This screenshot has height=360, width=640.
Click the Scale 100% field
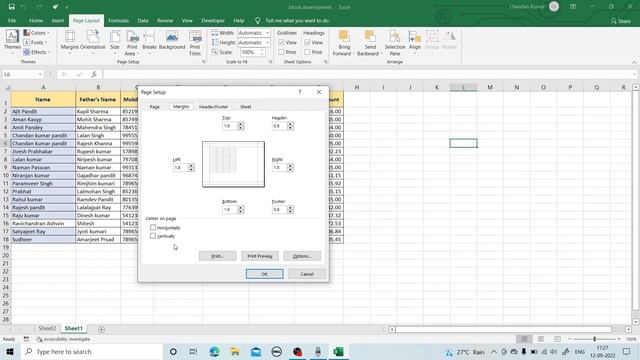(x=250, y=52)
